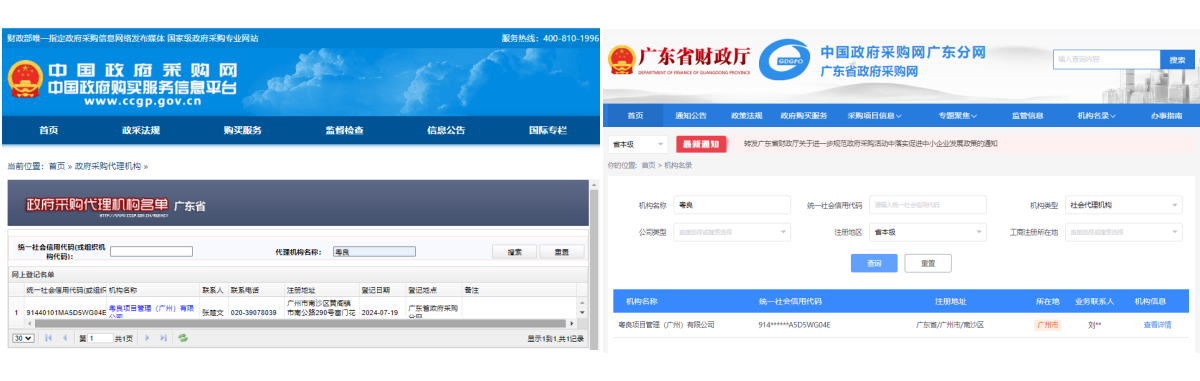This screenshot has height=381, width=1200.
Task: Click the white 重置 button beside 查询
Action: tap(927, 263)
